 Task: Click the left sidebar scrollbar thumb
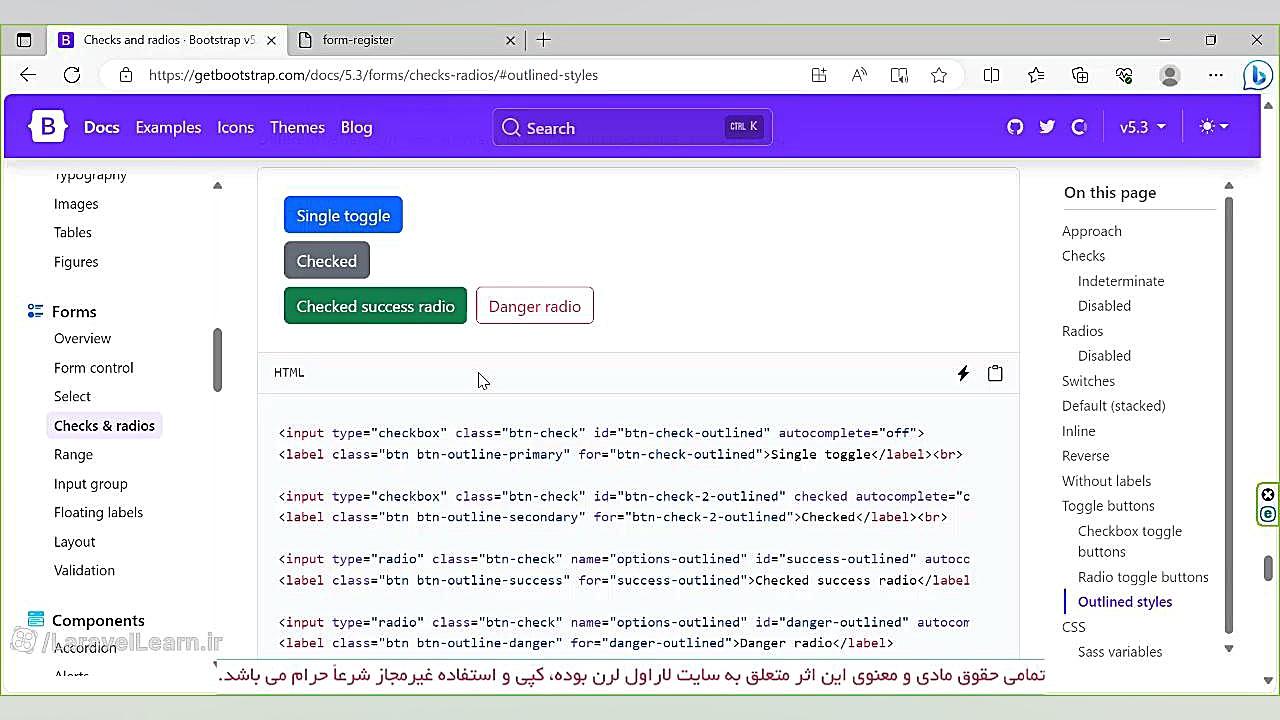pyautogui.click(x=218, y=360)
